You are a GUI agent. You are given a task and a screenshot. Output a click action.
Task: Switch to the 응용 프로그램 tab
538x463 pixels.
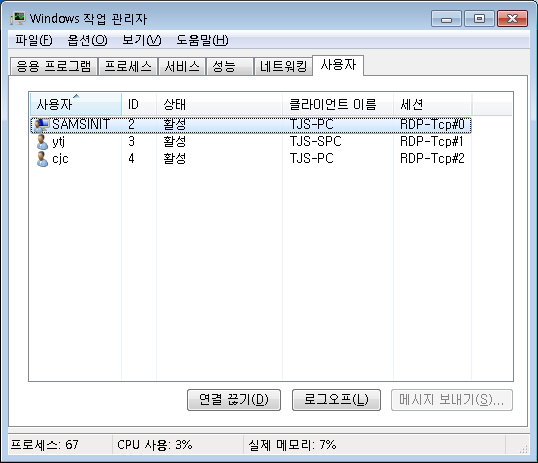54,66
